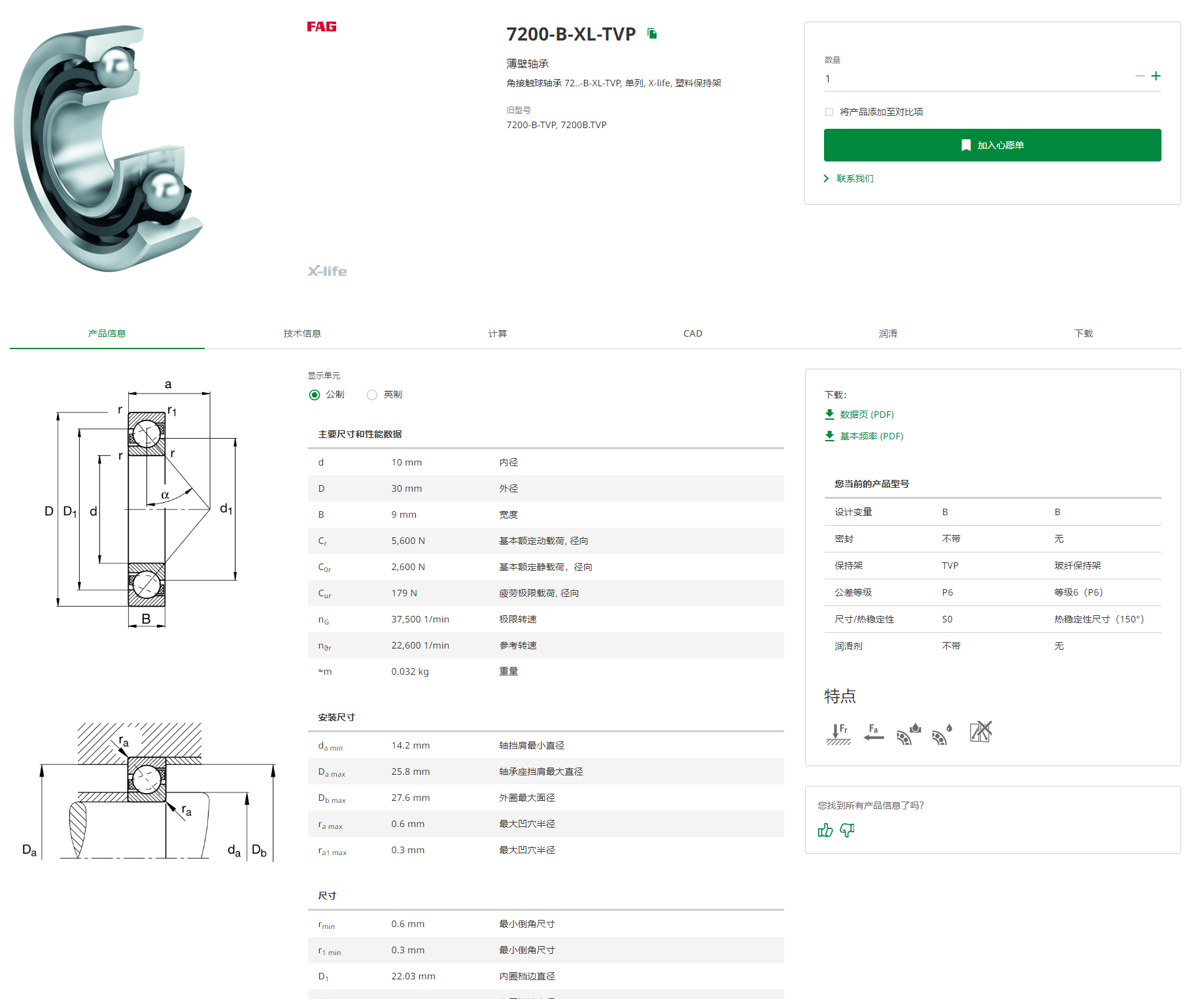Select the 英制 imperial radio button

[372, 395]
